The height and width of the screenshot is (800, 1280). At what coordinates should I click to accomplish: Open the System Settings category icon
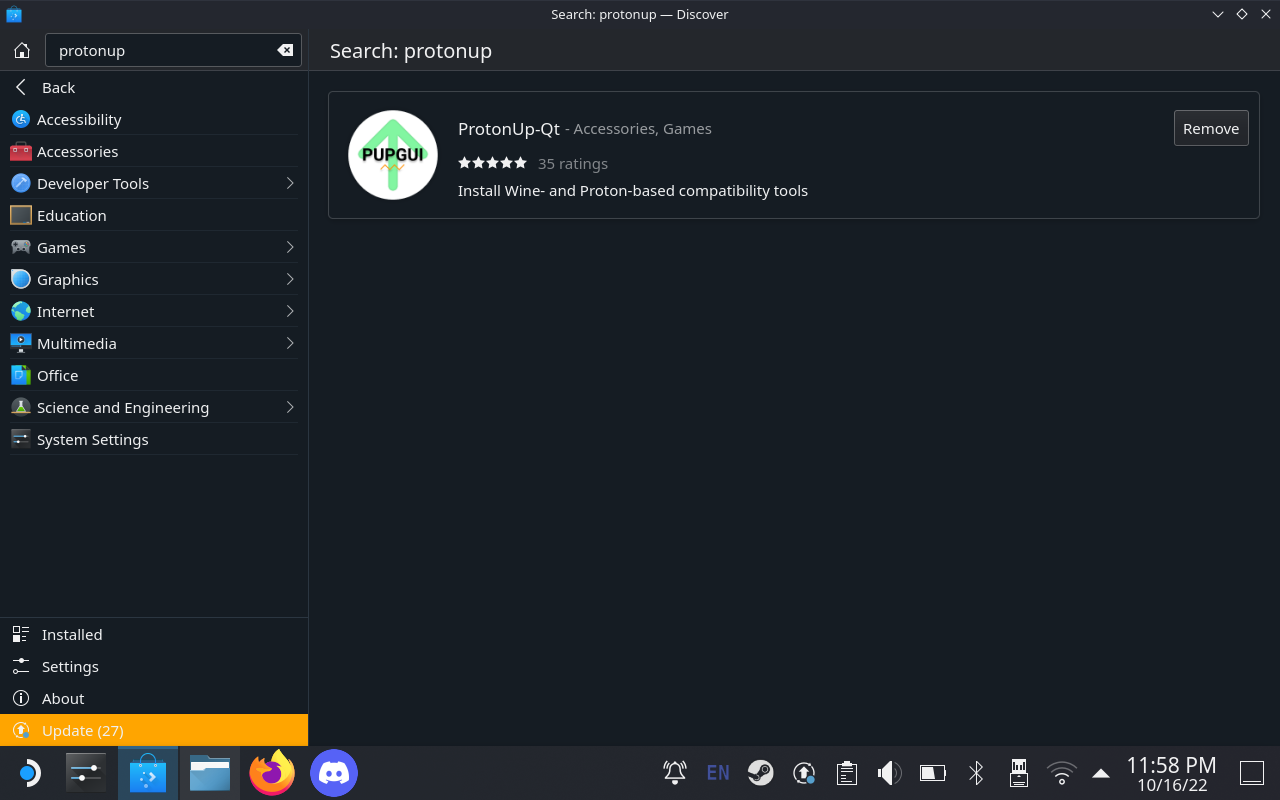(21, 439)
